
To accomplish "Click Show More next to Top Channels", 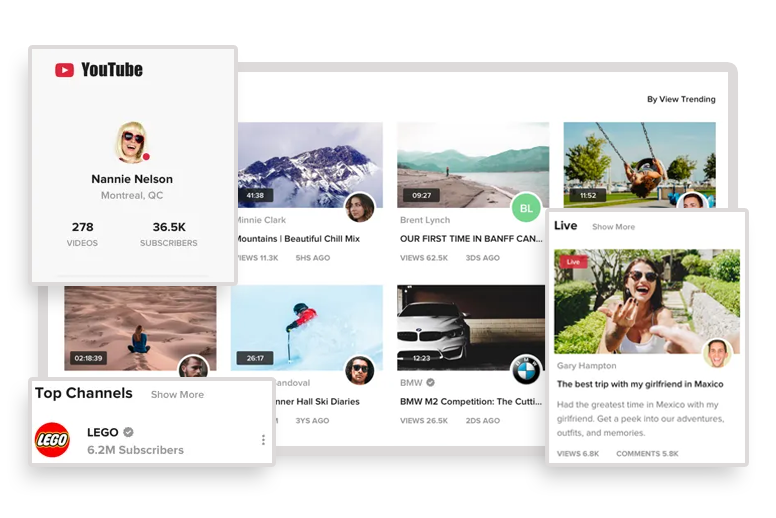I will tap(177, 395).
